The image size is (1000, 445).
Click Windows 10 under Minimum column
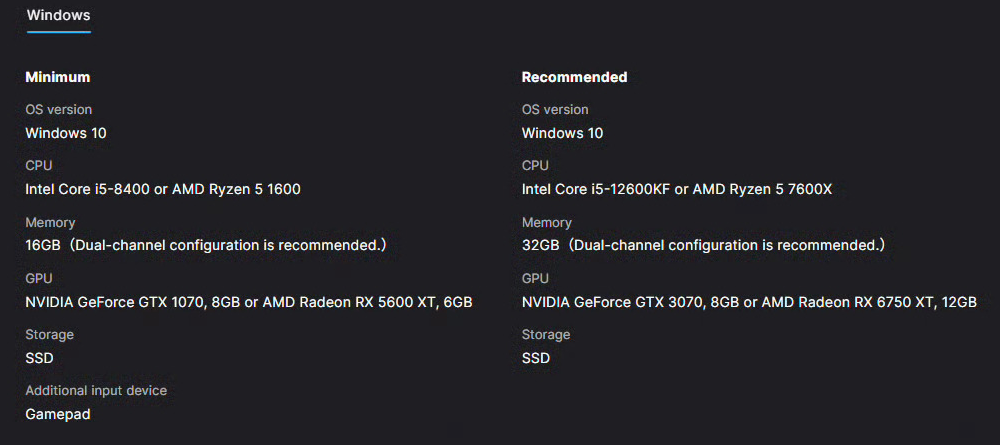[66, 133]
